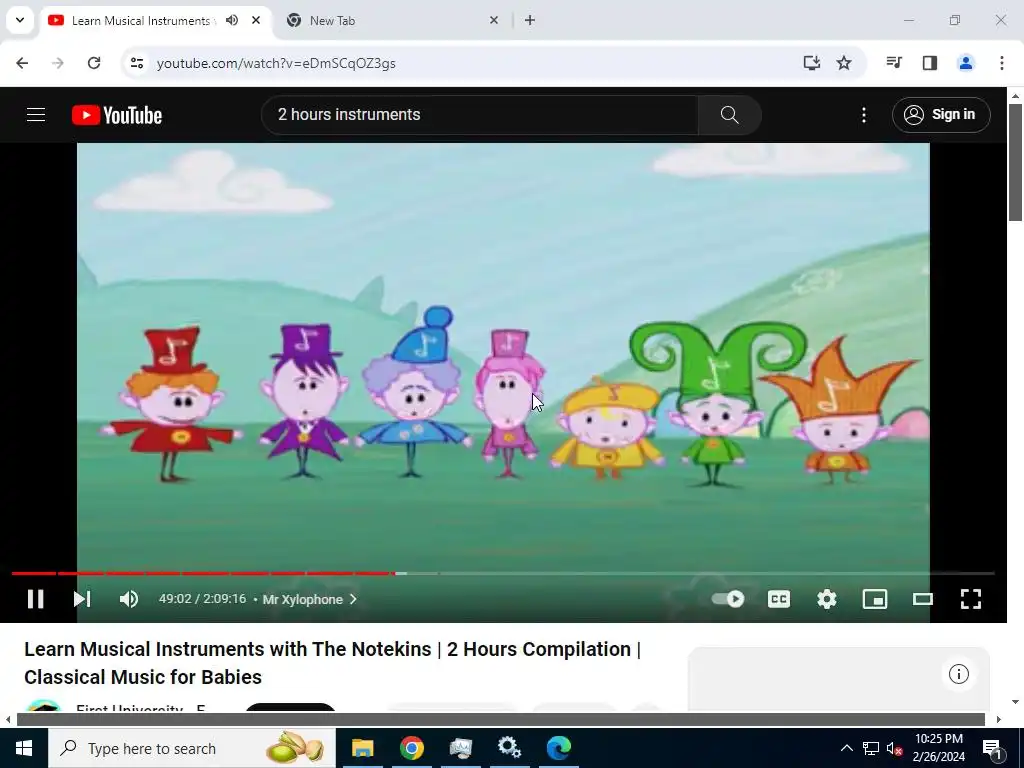Open the system volume tray icon

(894, 749)
